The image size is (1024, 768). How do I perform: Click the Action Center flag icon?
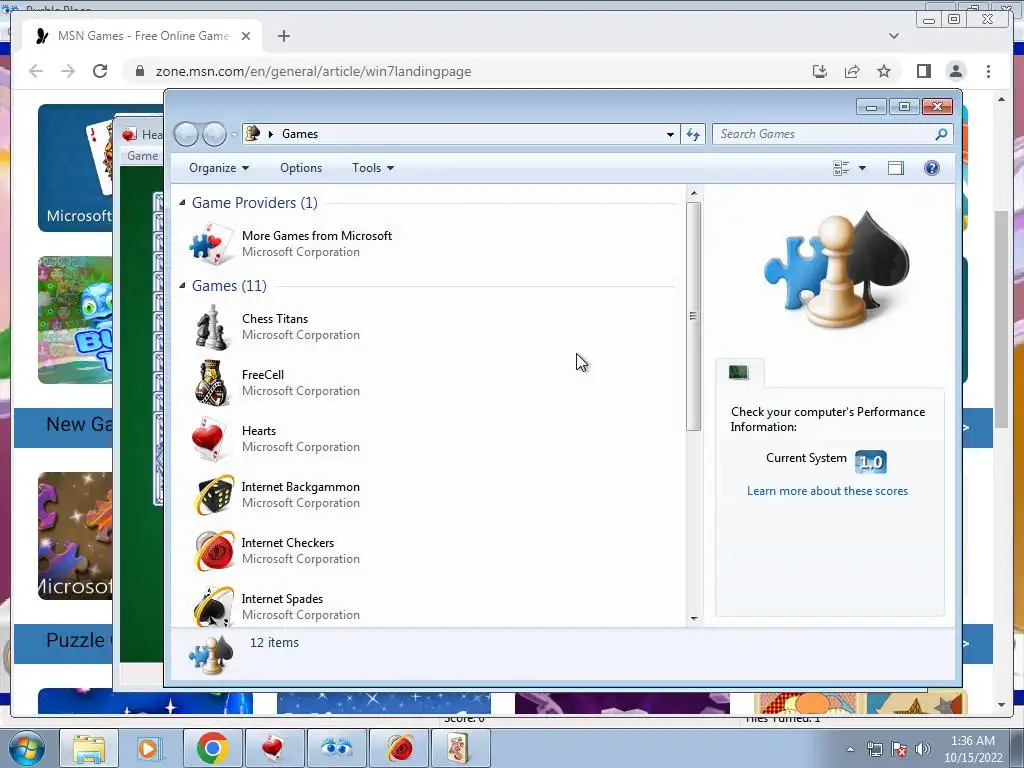tap(899, 749)
